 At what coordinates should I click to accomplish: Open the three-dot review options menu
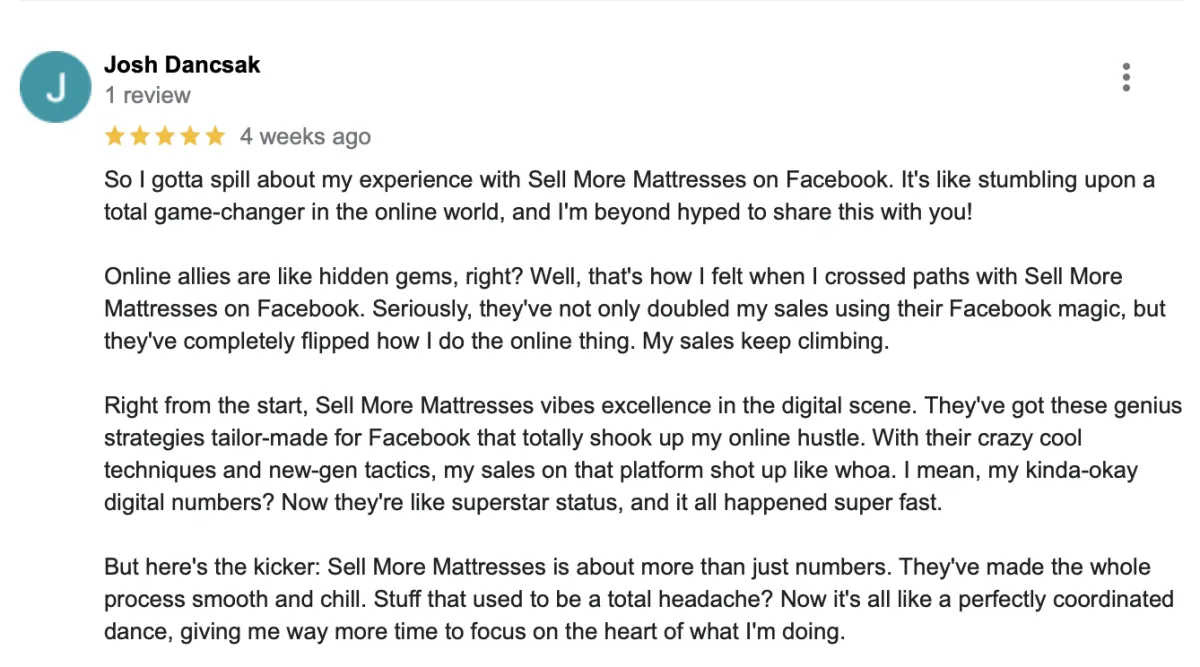pos(1126,77)
